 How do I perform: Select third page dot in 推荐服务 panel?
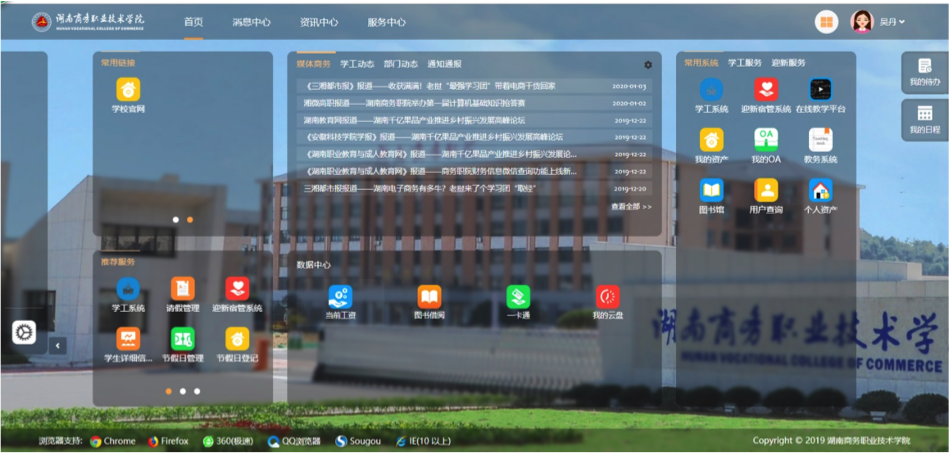tap(197, 391)
